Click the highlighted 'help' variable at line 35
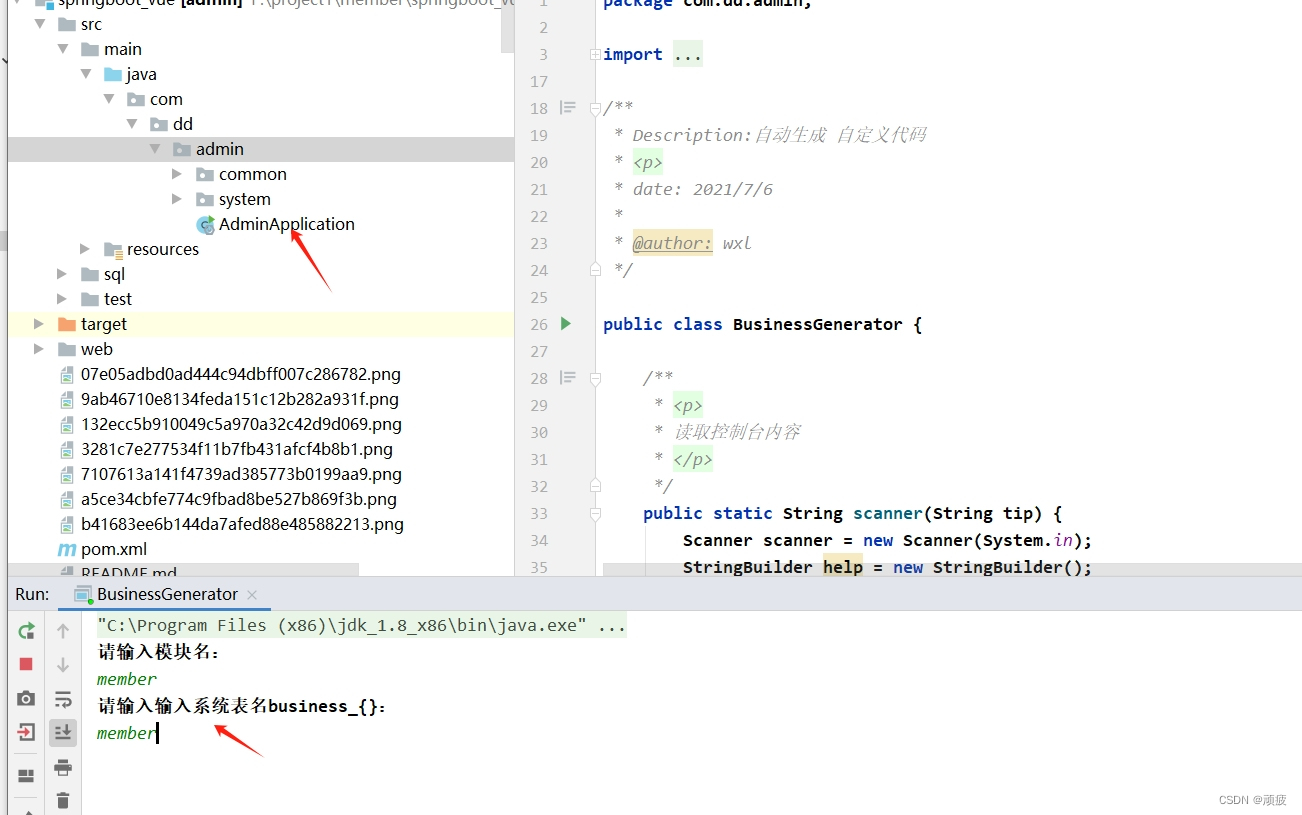This screenshot has height=815, width=1302. click(x=843, y=567)
